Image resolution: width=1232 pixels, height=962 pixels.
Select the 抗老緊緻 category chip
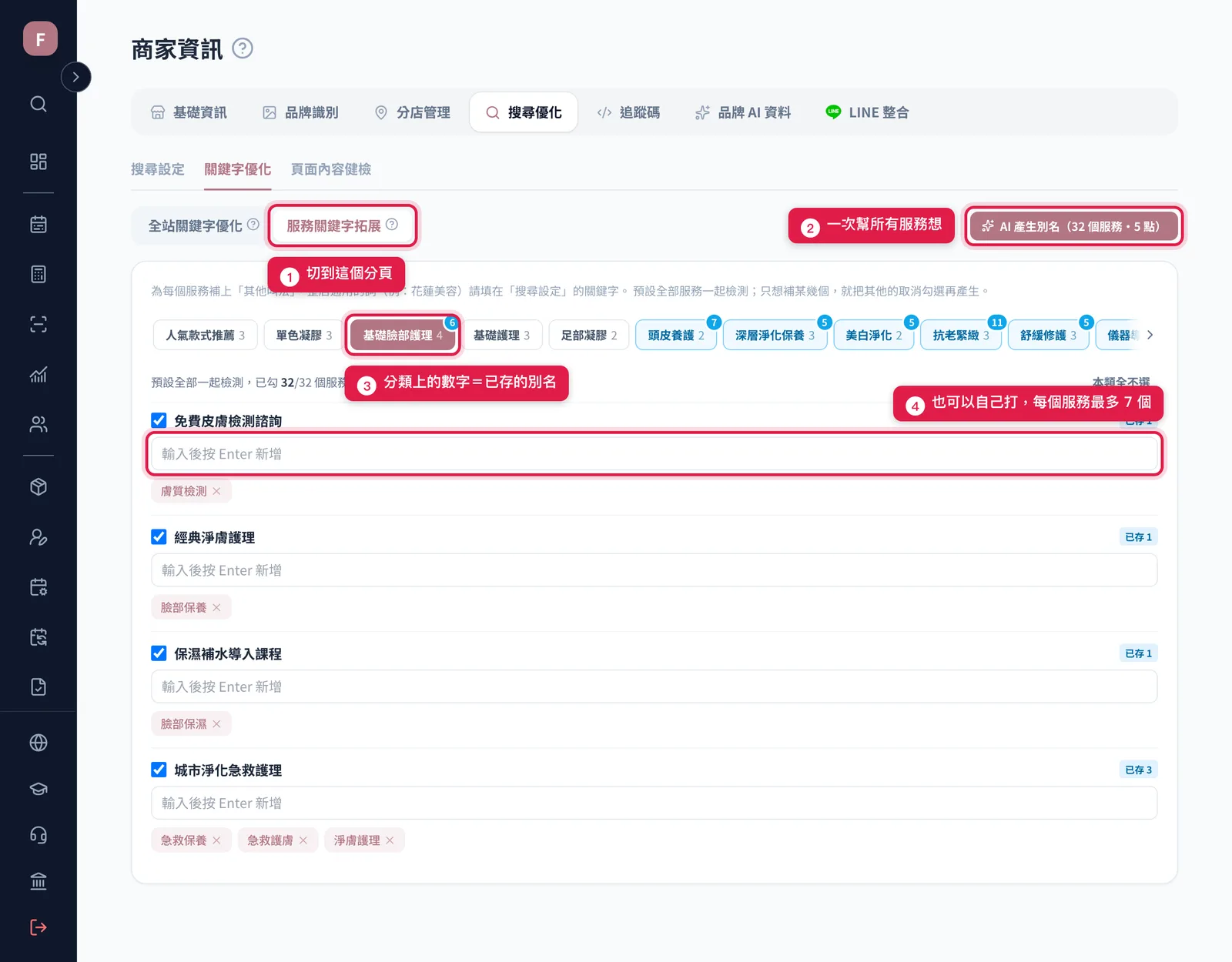(961, 336)
